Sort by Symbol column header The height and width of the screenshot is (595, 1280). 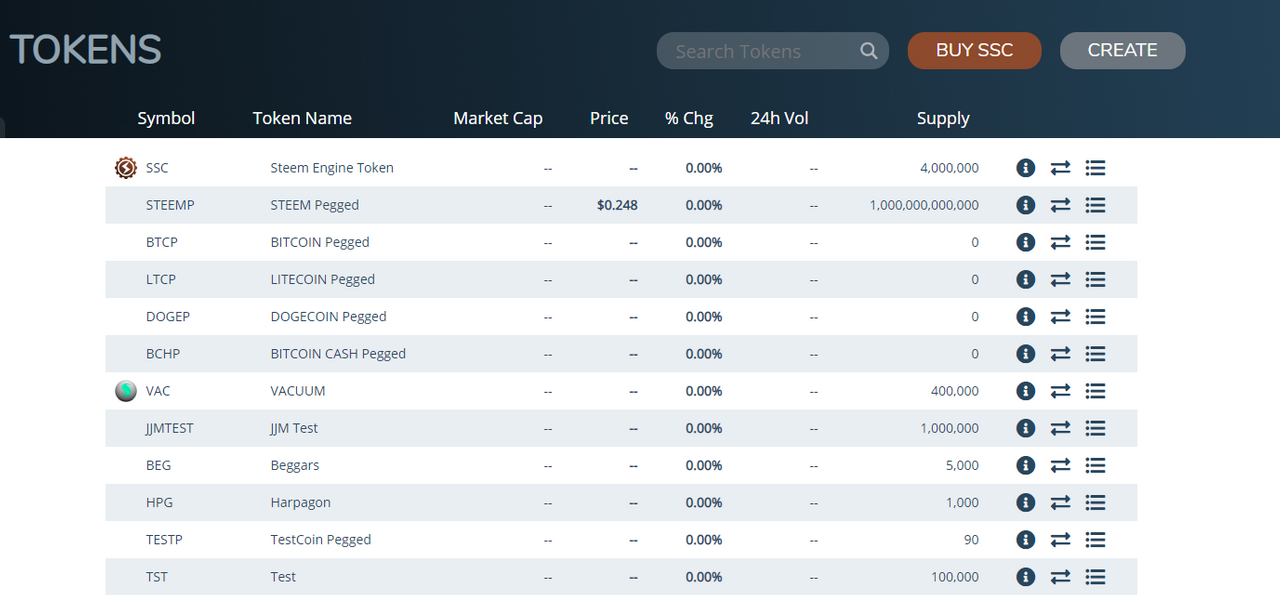click(x=166, y=118)
